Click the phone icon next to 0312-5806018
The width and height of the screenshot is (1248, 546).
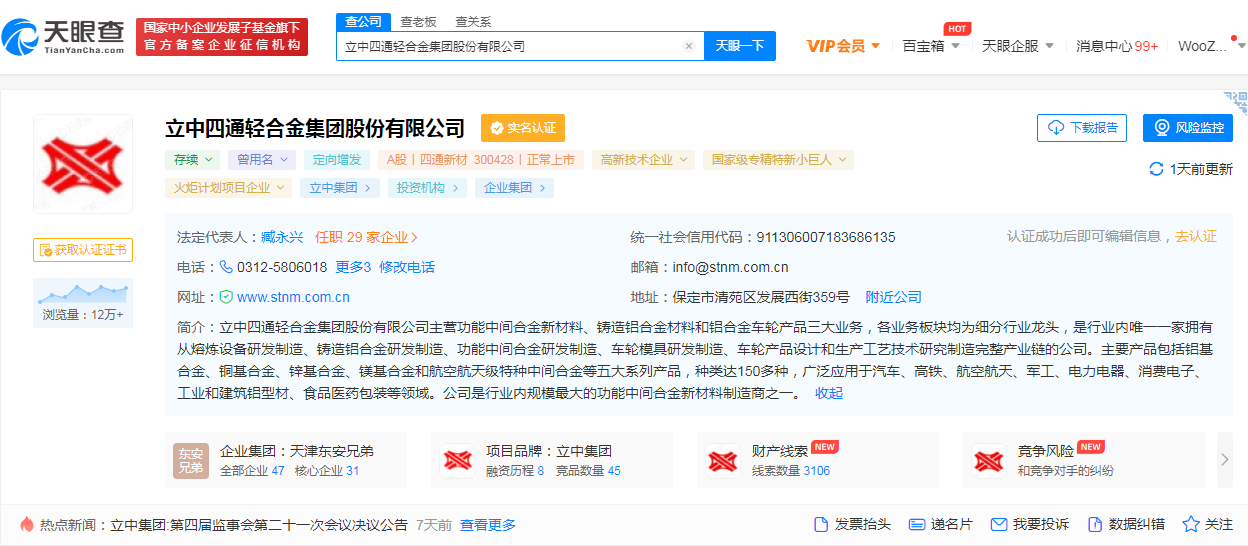pos(226,267)
